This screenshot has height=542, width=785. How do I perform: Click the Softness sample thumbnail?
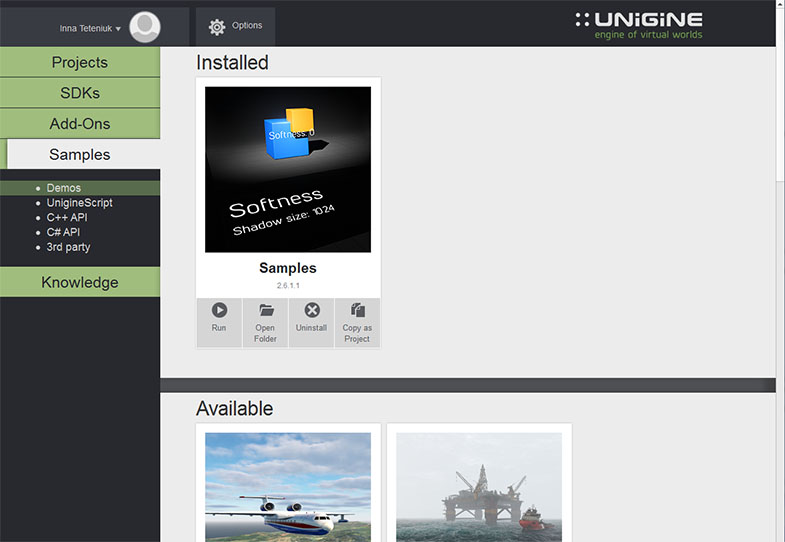pos(288,169)
